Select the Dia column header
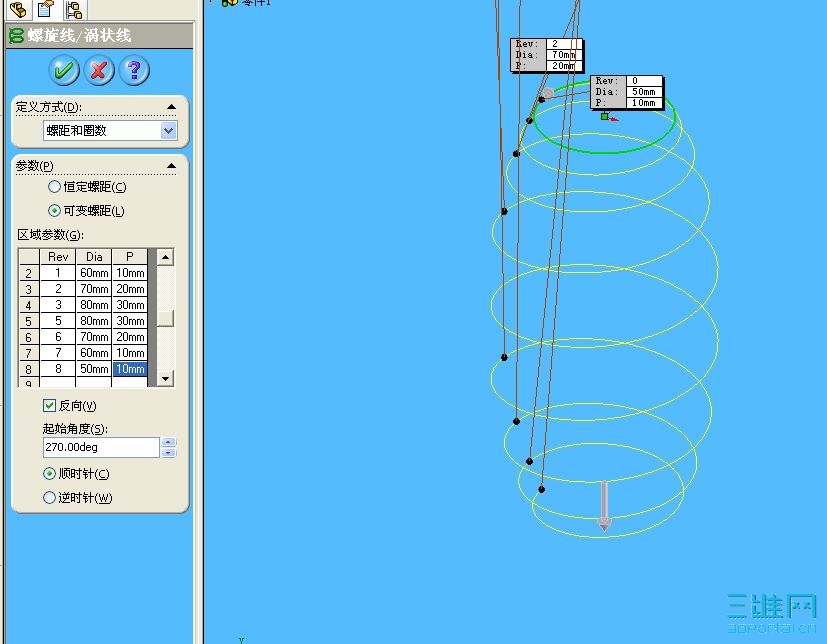 (94, 257)
